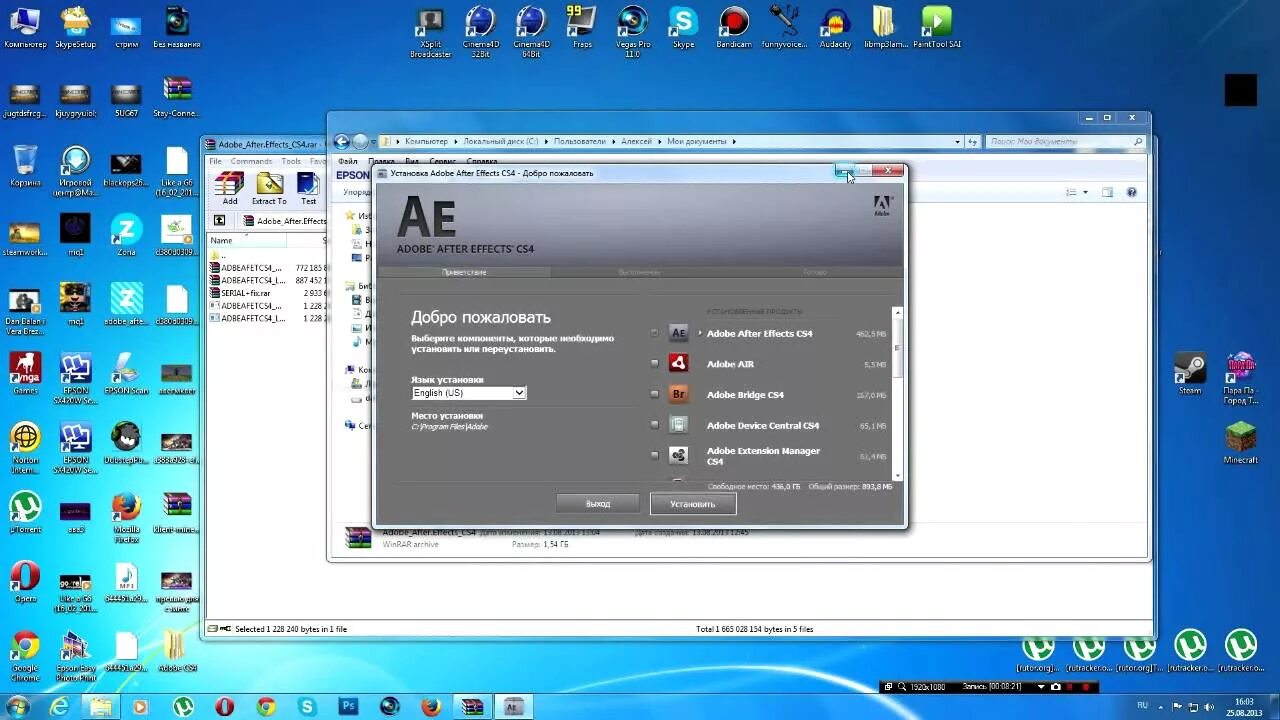The image size is (1280, 720).
Task: Click the Explorer back arrow button
Action: tap(342, 142)
